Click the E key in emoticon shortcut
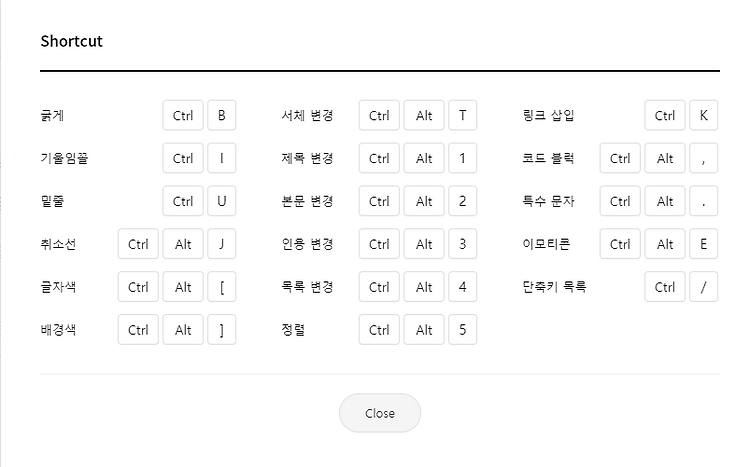Image resolution: width=750 pixels, height=467 pixels. pos(704,244)
